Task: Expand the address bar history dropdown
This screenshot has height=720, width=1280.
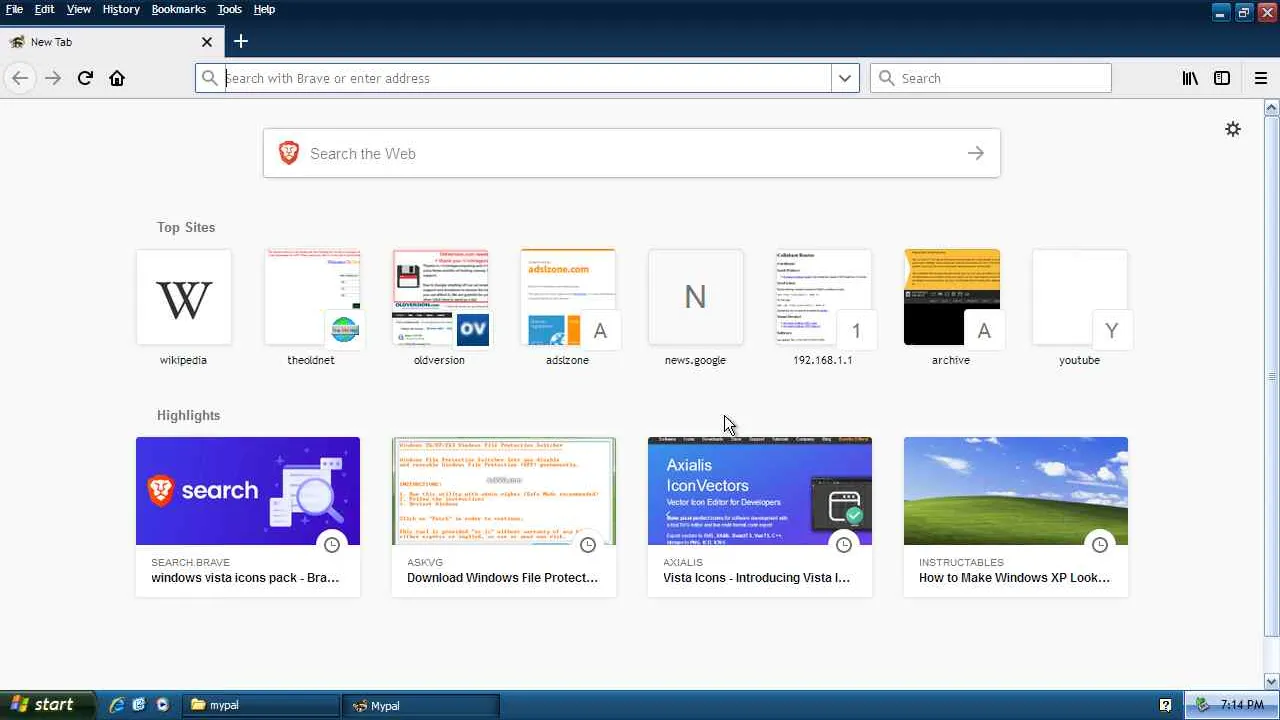Action: tap(845, 78)
